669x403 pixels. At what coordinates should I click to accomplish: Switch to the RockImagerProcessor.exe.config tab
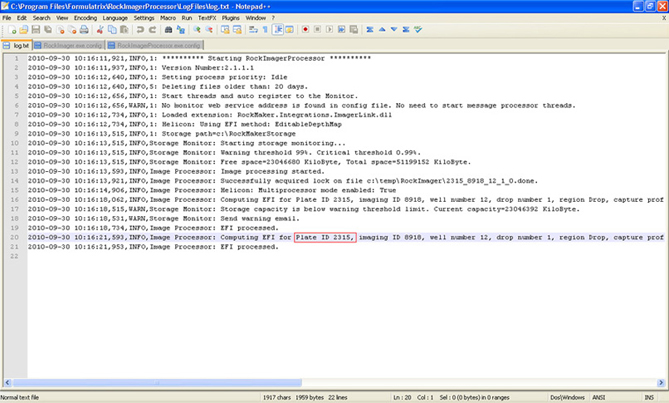[155, 45]
